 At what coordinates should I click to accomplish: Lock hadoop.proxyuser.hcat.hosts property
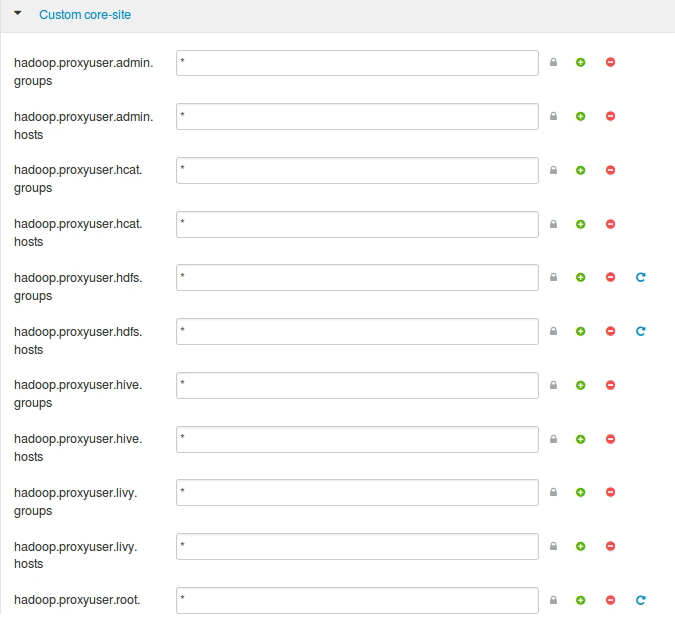pos(554,224)
